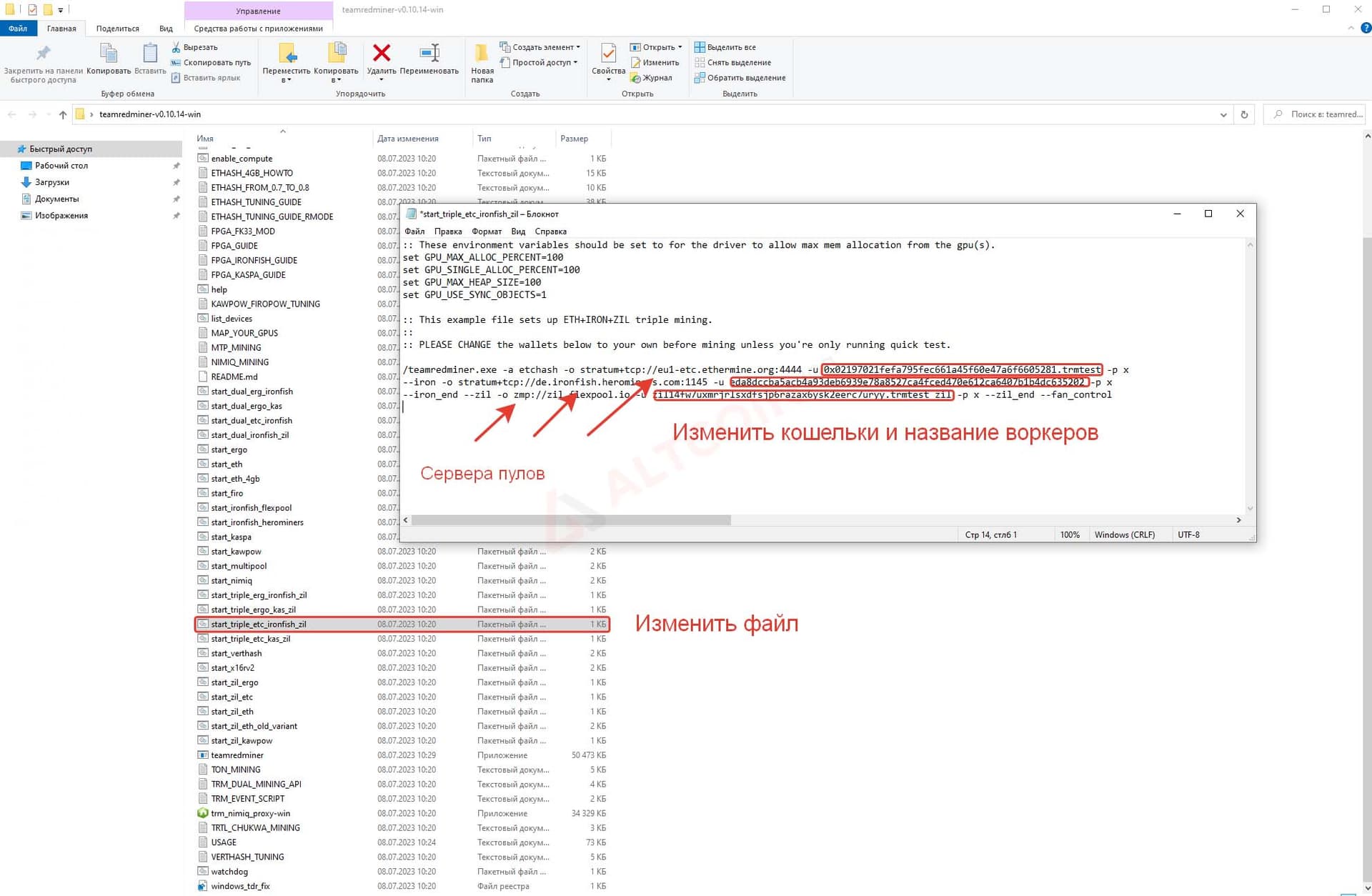Click Изменить edit button in ribbon
The width and height of the screenshot is (1372, 896).
click(x=655, y=62)
